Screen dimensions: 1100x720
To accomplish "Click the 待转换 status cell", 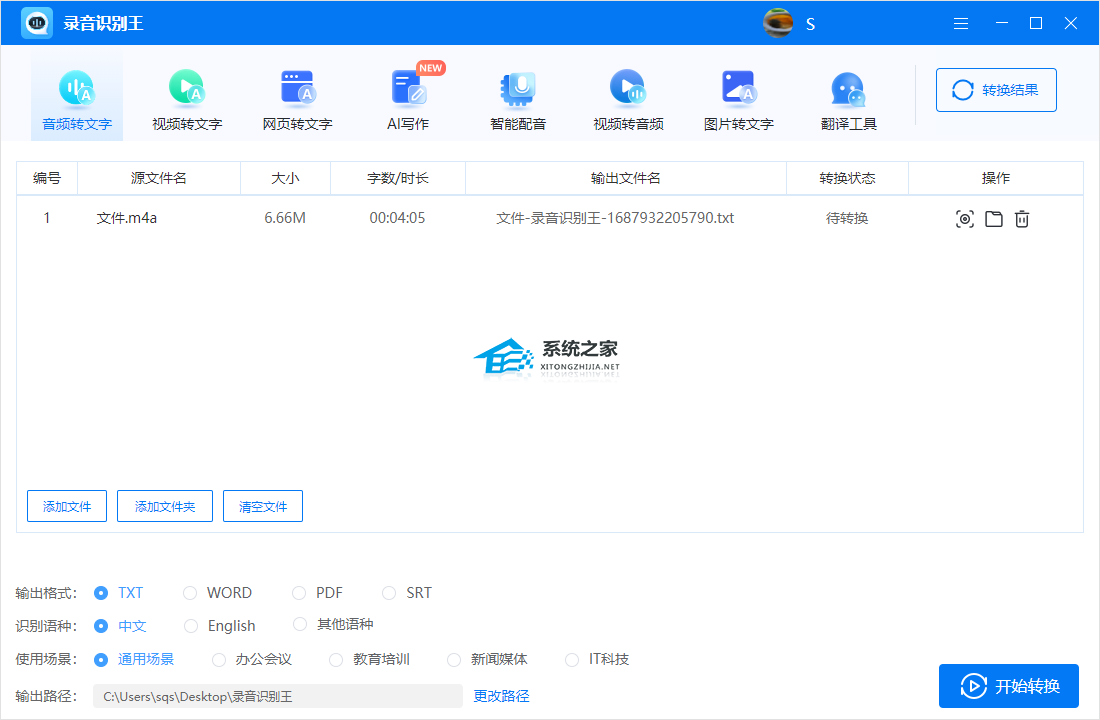I will (847, 218).
